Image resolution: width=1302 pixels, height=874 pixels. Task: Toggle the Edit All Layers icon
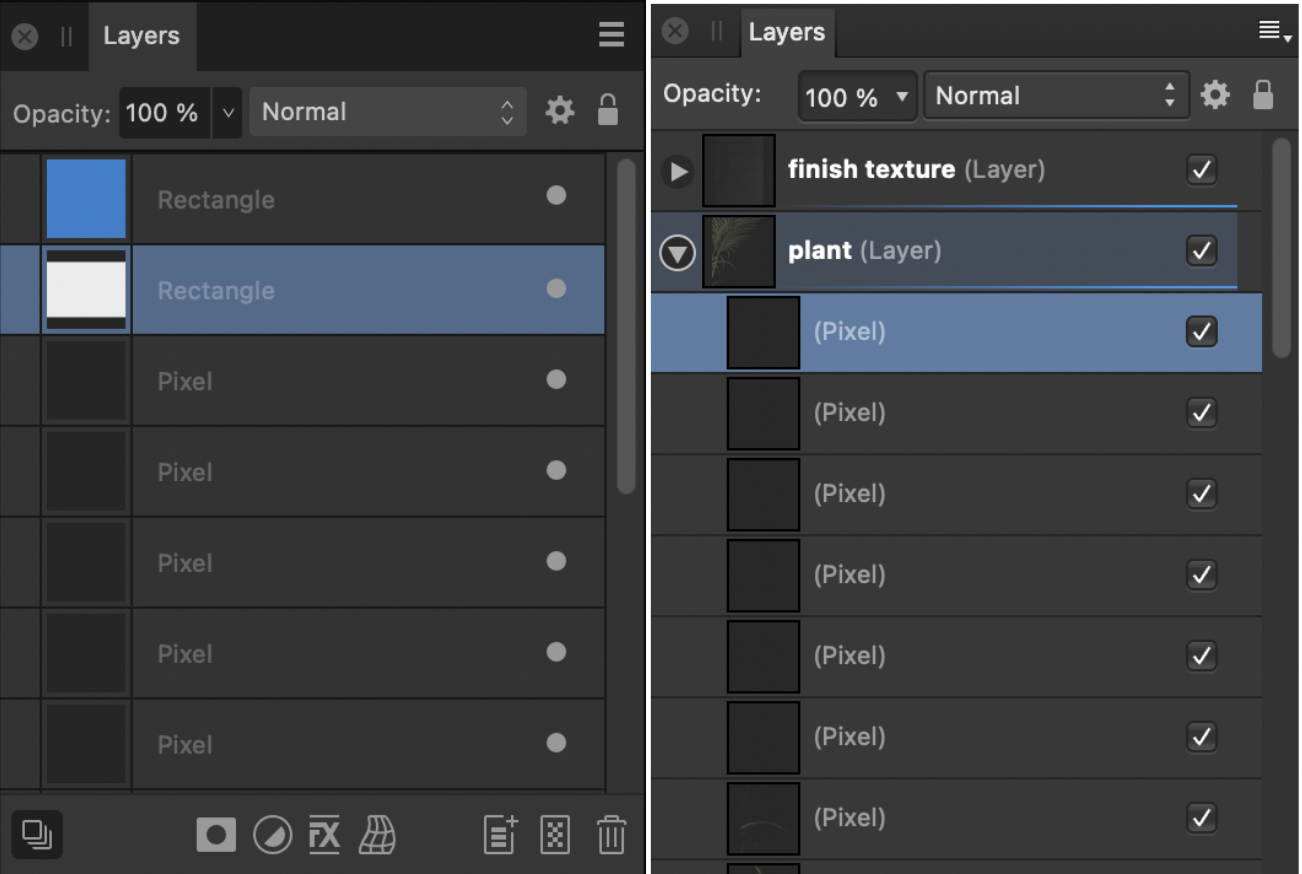pos(37,834)
